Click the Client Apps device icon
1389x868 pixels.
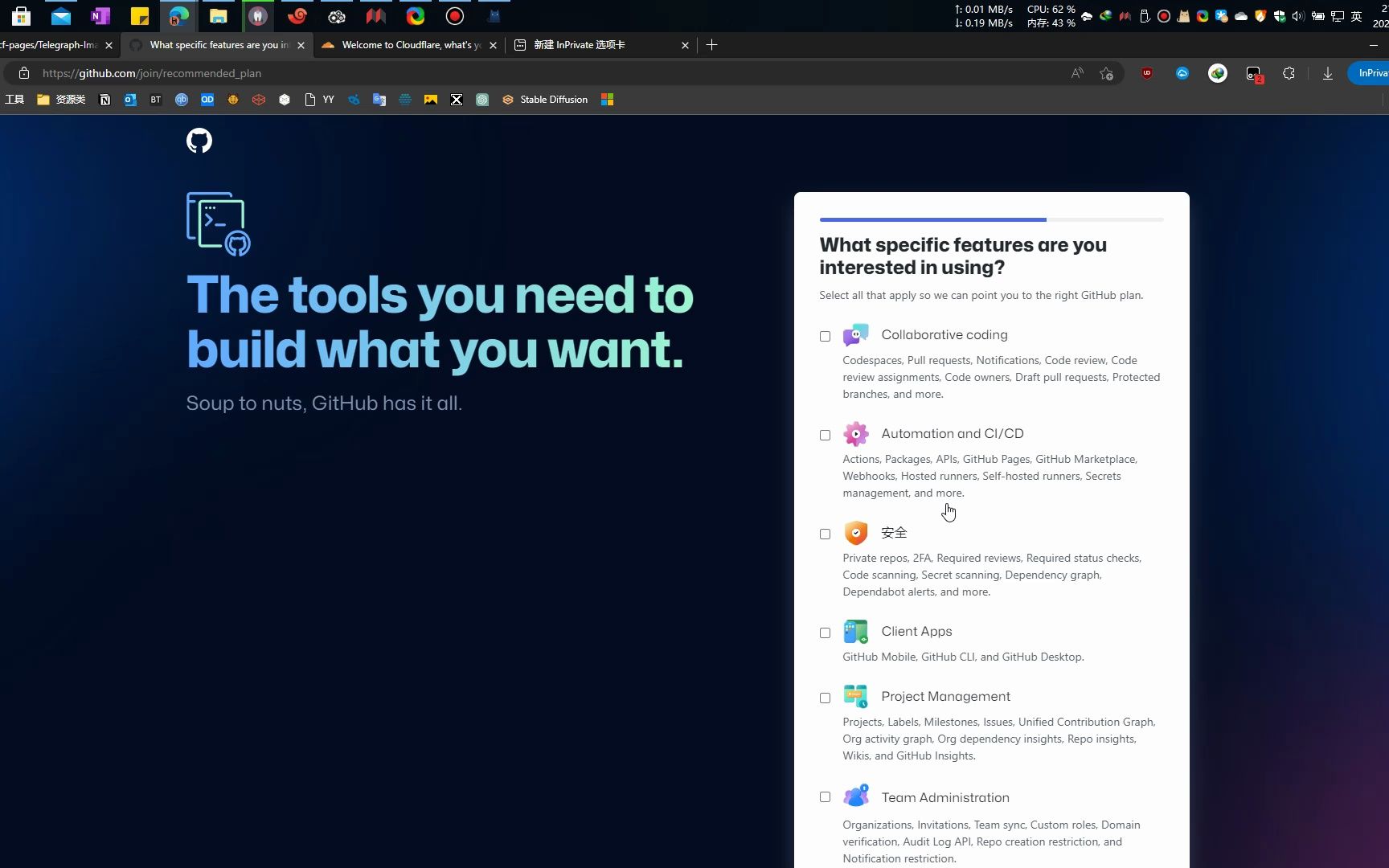856,632
